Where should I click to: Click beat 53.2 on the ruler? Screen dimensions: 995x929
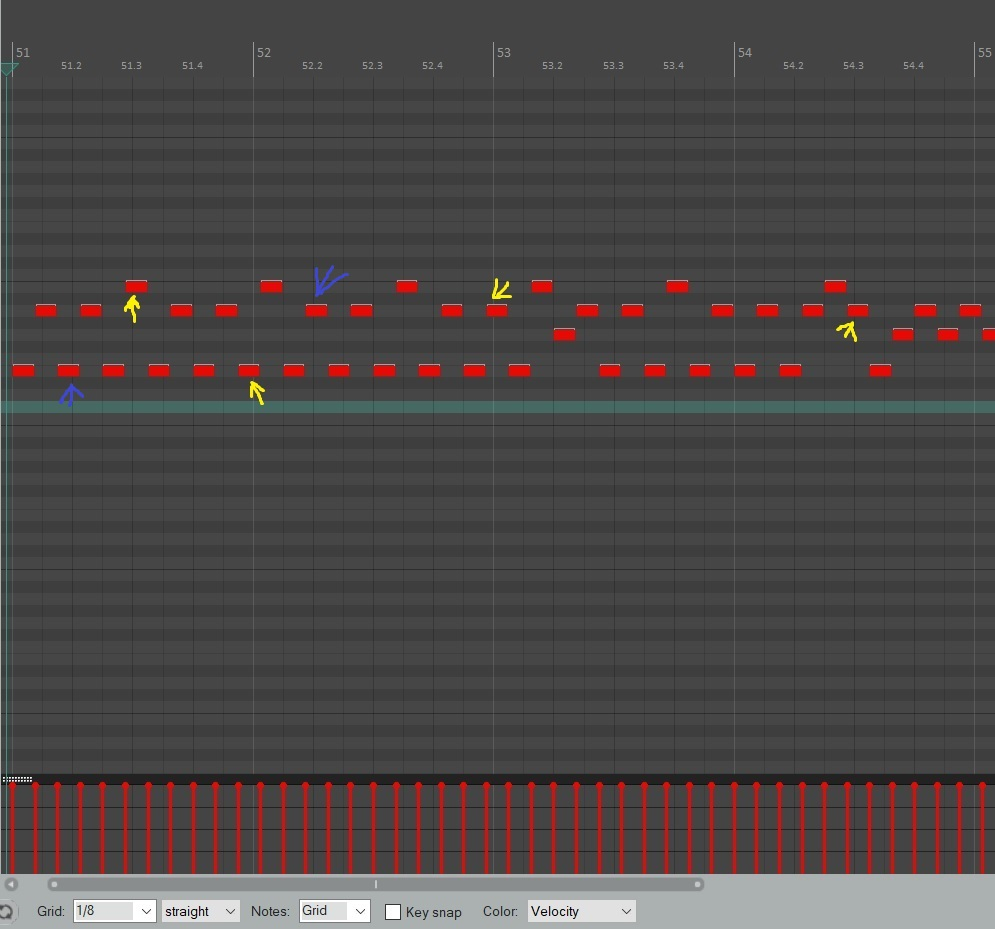click(x=552, y=66)
